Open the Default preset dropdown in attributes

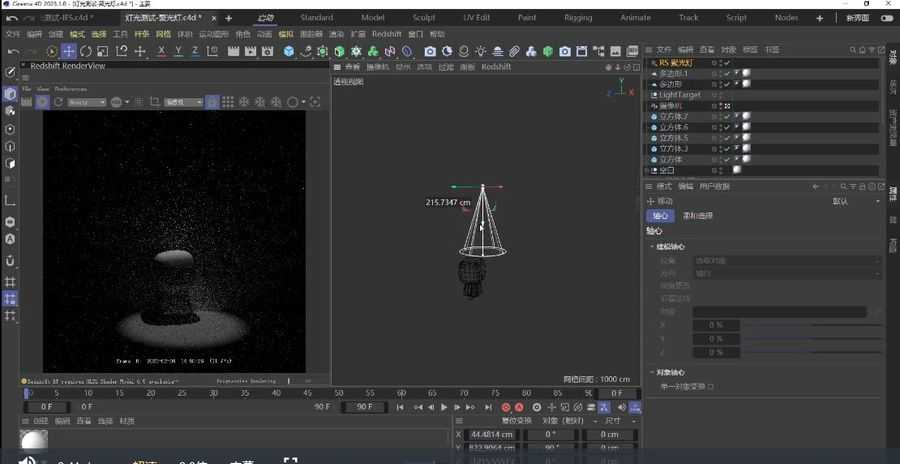coord(856,202)
